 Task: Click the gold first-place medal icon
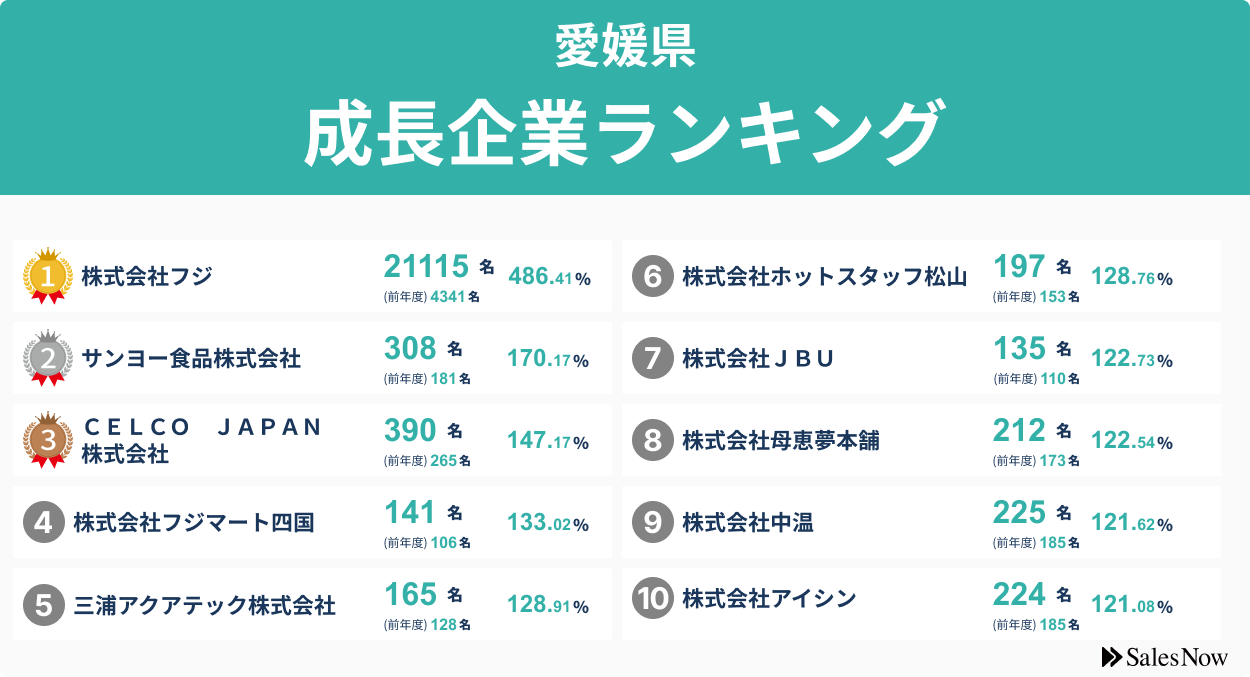(x=48, y=275)
